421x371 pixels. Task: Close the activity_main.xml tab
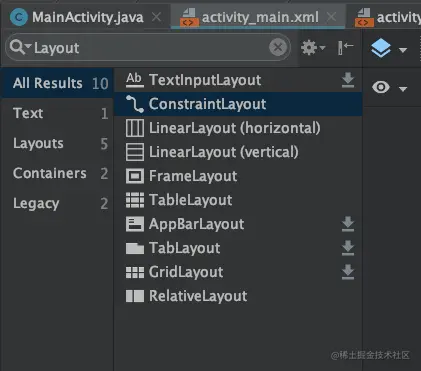click(331, 17)
